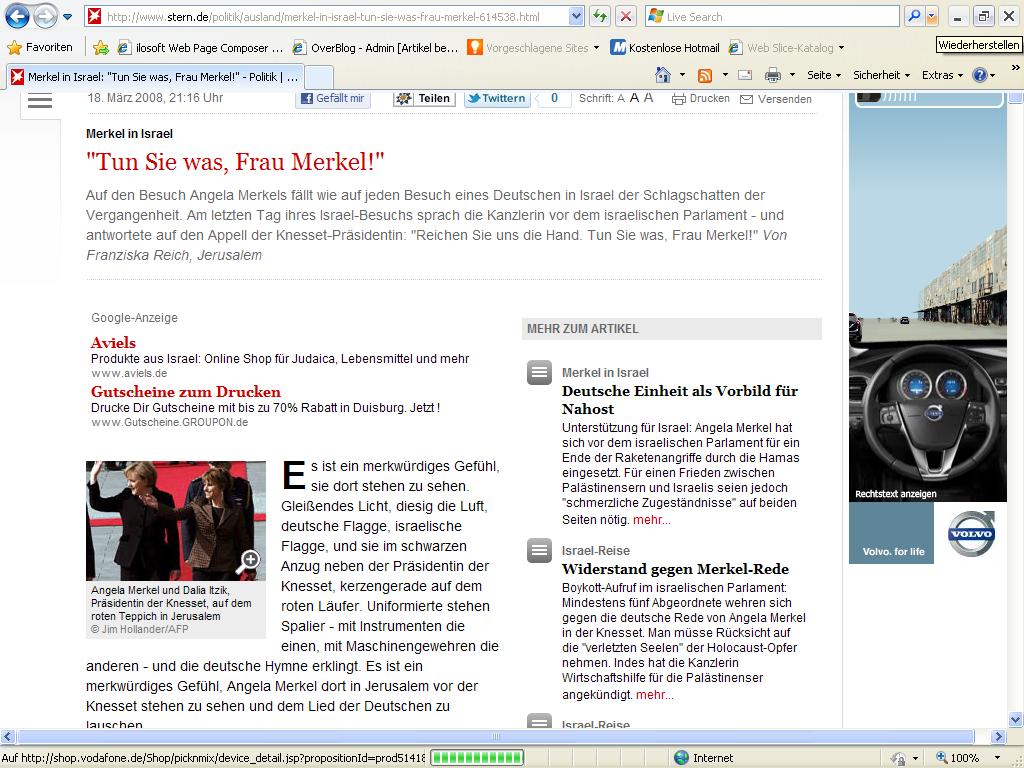Enlarge the Merkel and Itzik photo
The image size is (1024, 768).
coord(176,520)
